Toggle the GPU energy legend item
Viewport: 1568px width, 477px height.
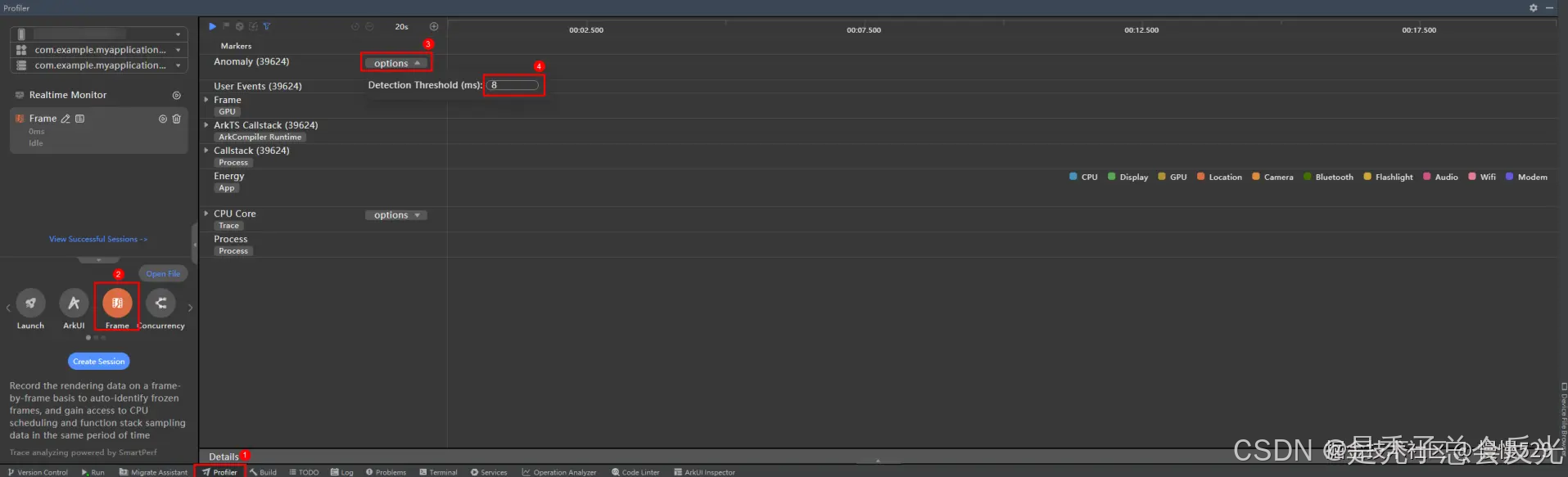pyautogui.click(x=1173, y=177)
